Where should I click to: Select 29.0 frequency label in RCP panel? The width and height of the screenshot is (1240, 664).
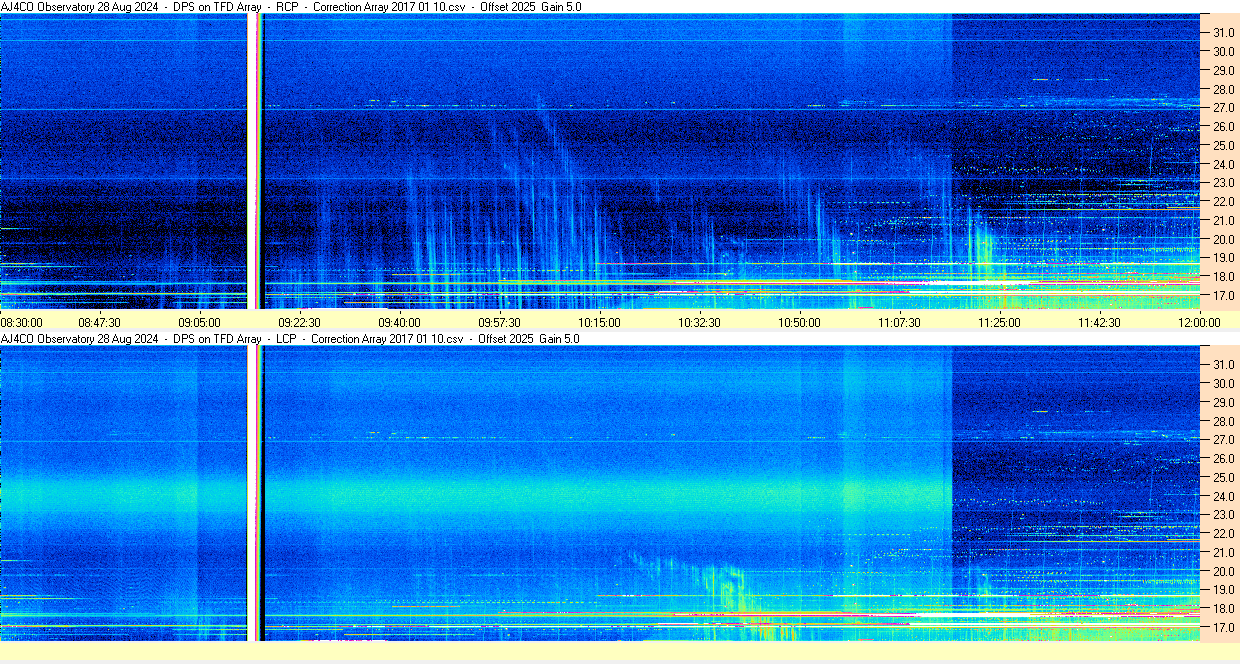1223,71
